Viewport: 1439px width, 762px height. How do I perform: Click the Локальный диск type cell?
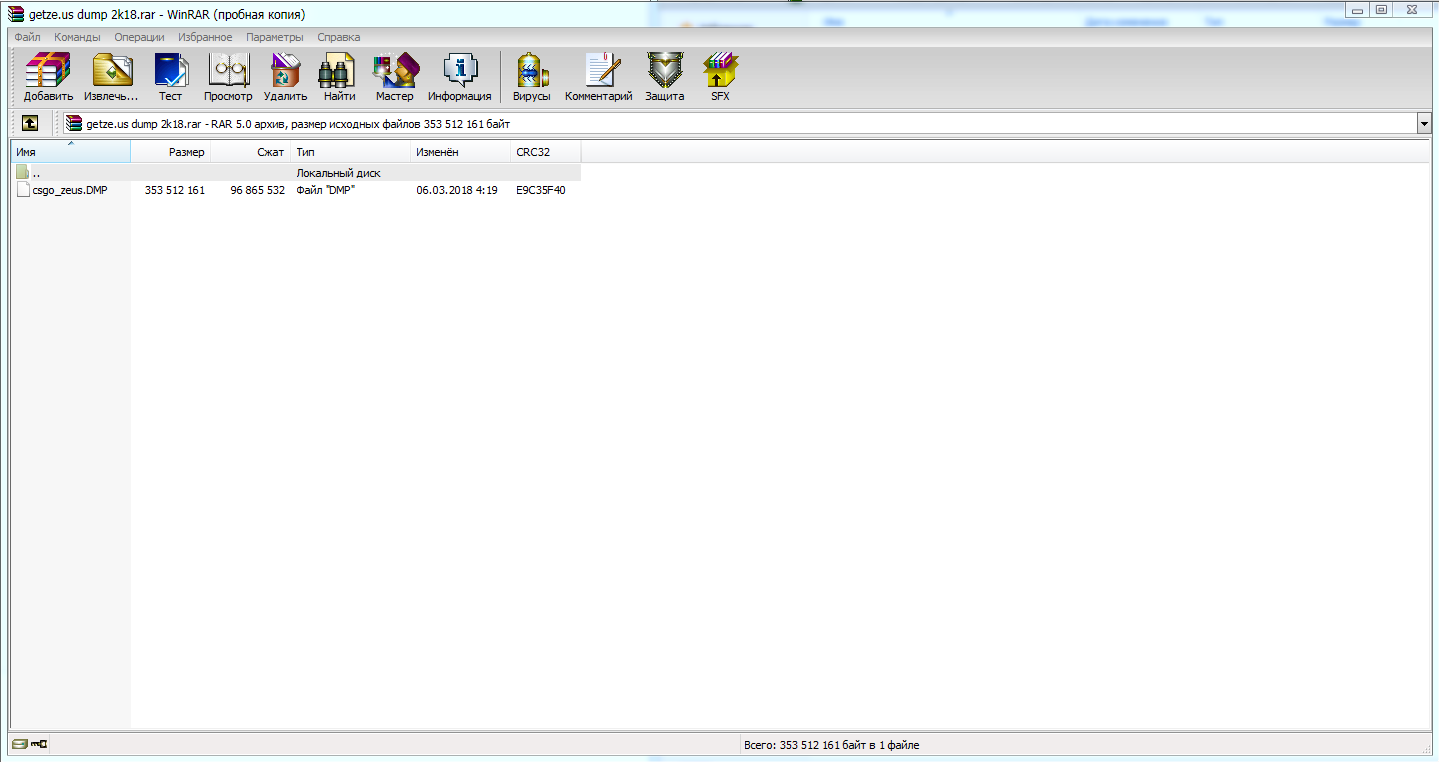pyautogui.click(x=338, y=173)
